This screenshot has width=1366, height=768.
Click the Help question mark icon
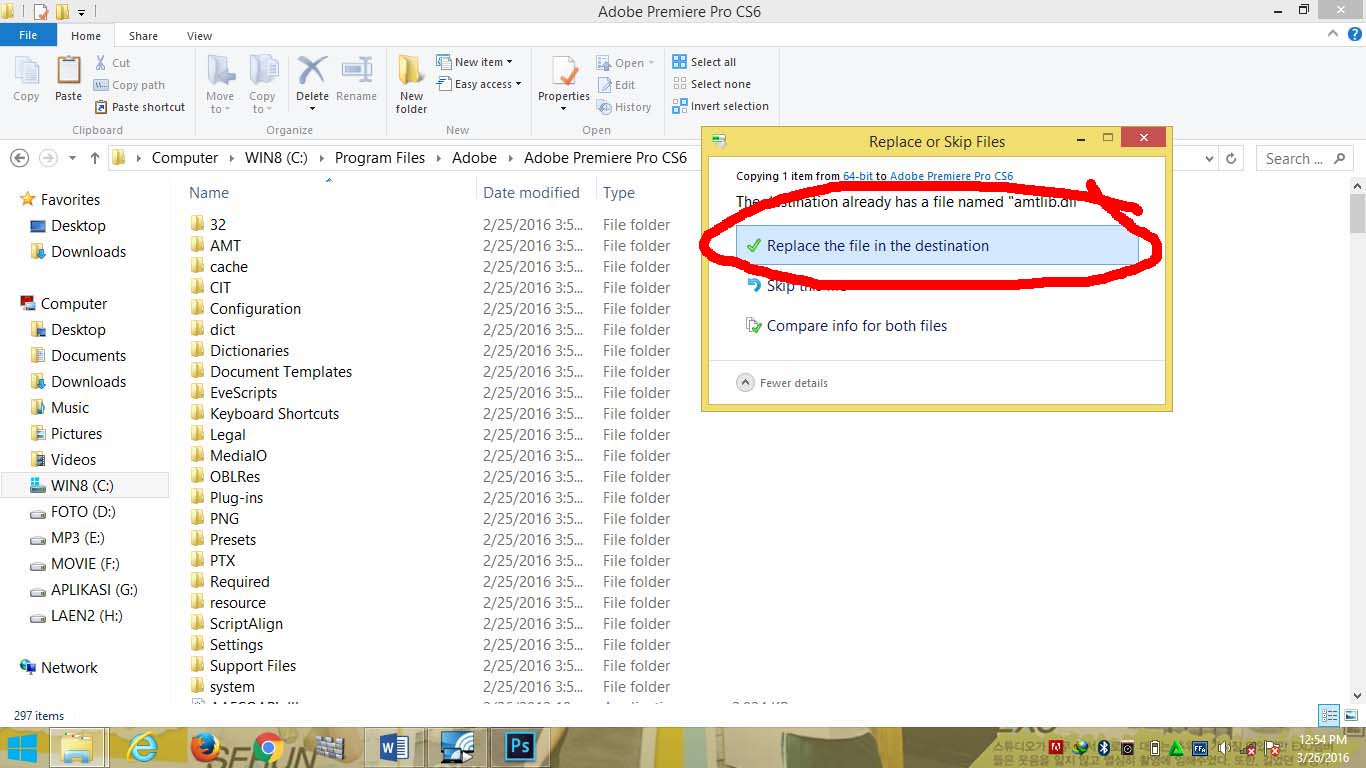point(1355,34)
